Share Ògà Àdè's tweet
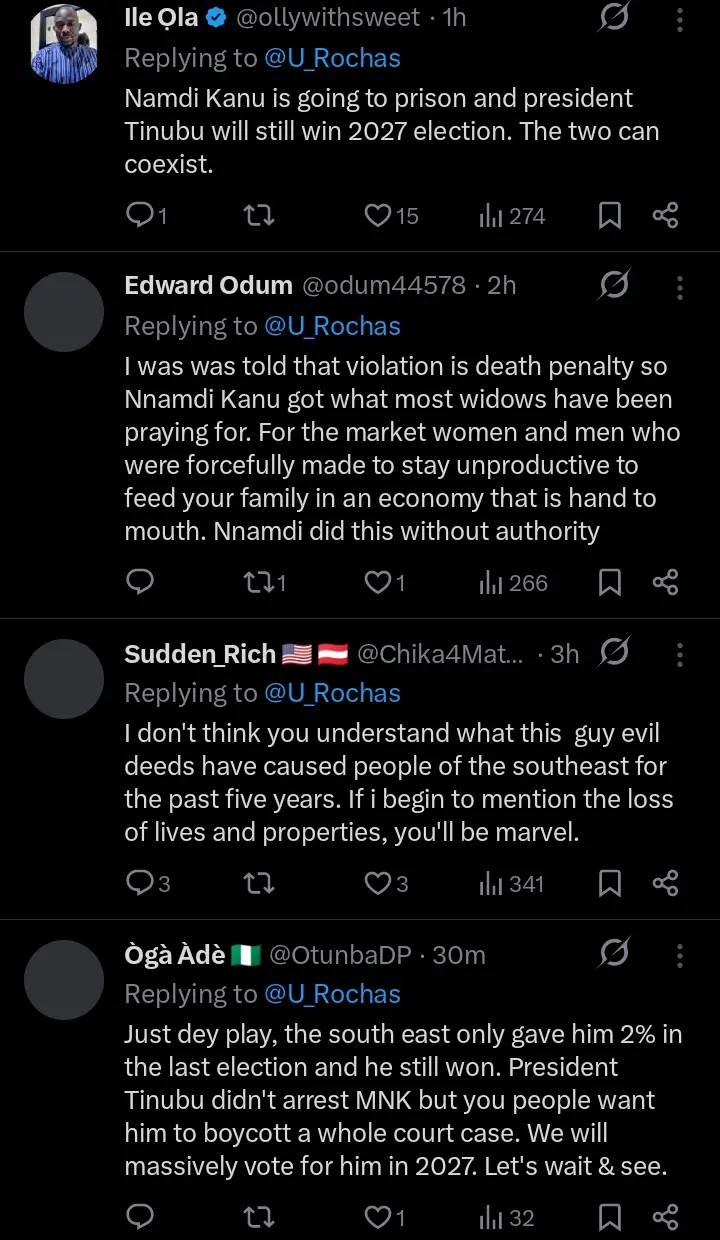Screen dimensions: 720x1240 666,1217
